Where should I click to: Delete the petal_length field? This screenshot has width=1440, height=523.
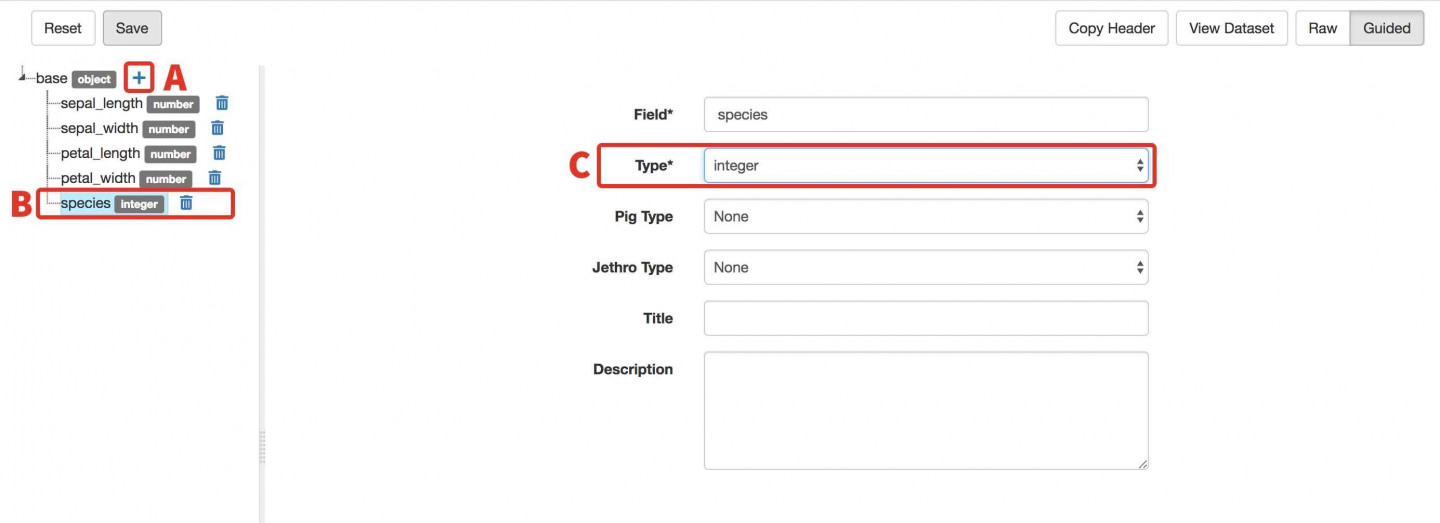tap(219, 153)
